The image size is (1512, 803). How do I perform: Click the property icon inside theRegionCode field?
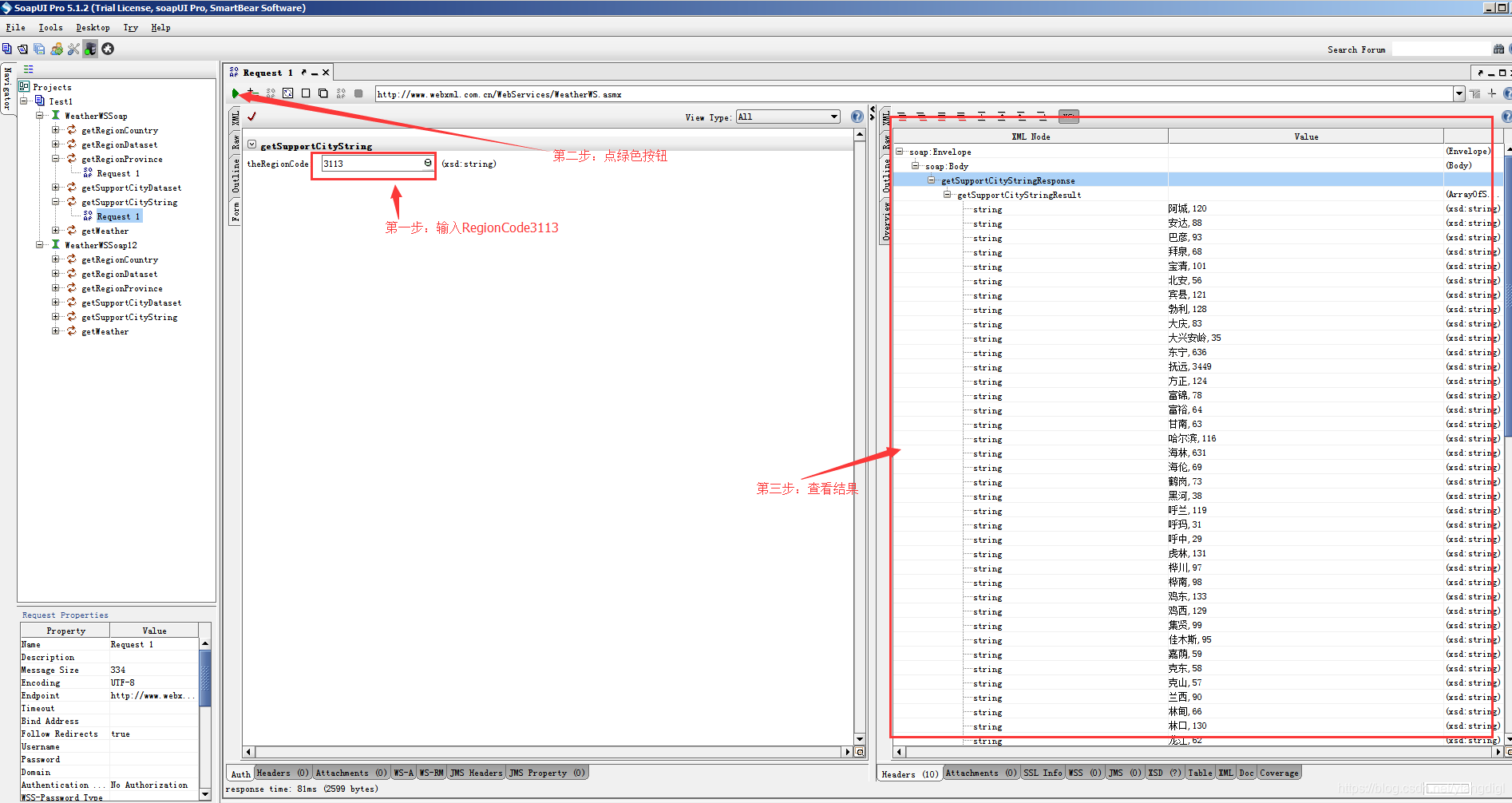[x=428, y=163]
